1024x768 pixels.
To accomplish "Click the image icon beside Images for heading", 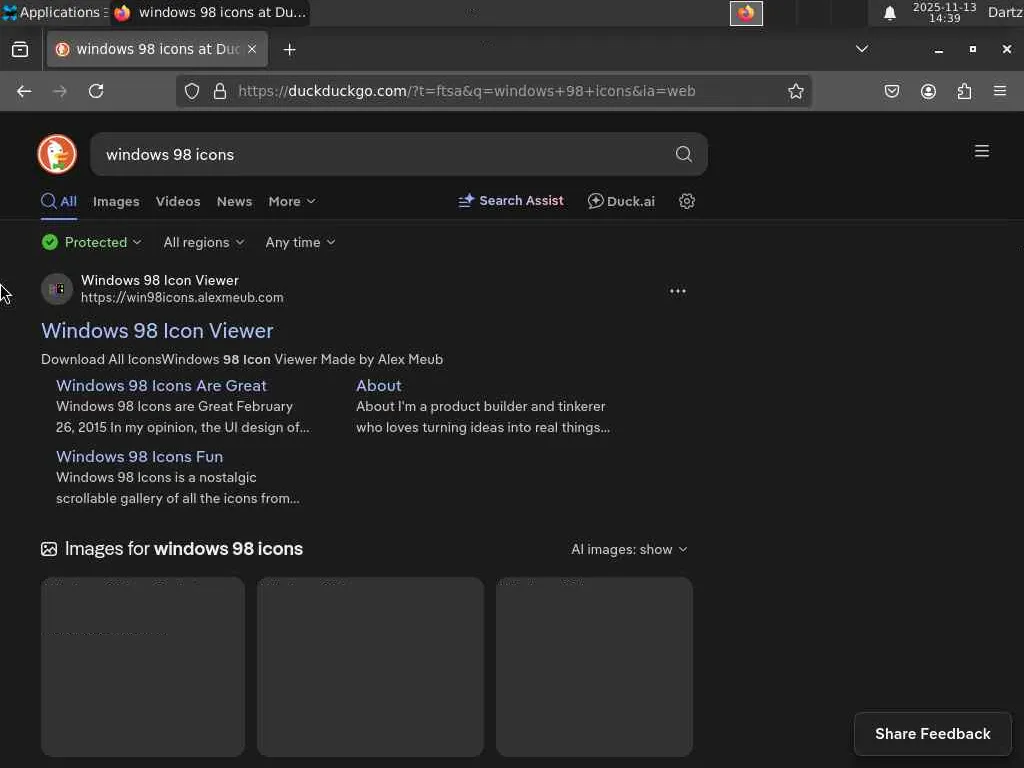I will pos(49,549).
